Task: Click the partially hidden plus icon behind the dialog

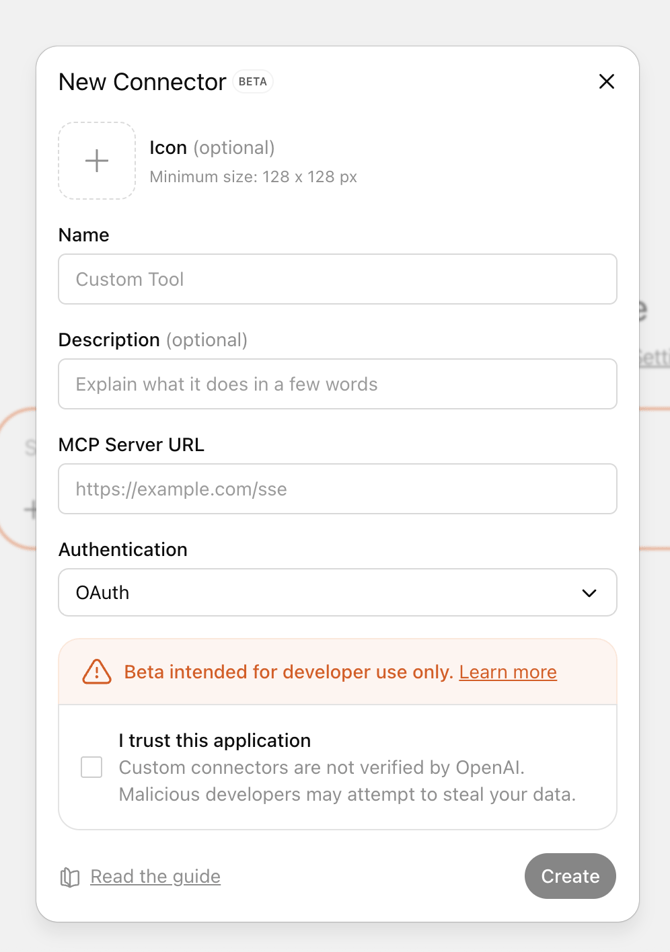Action: tap(30, 510)
